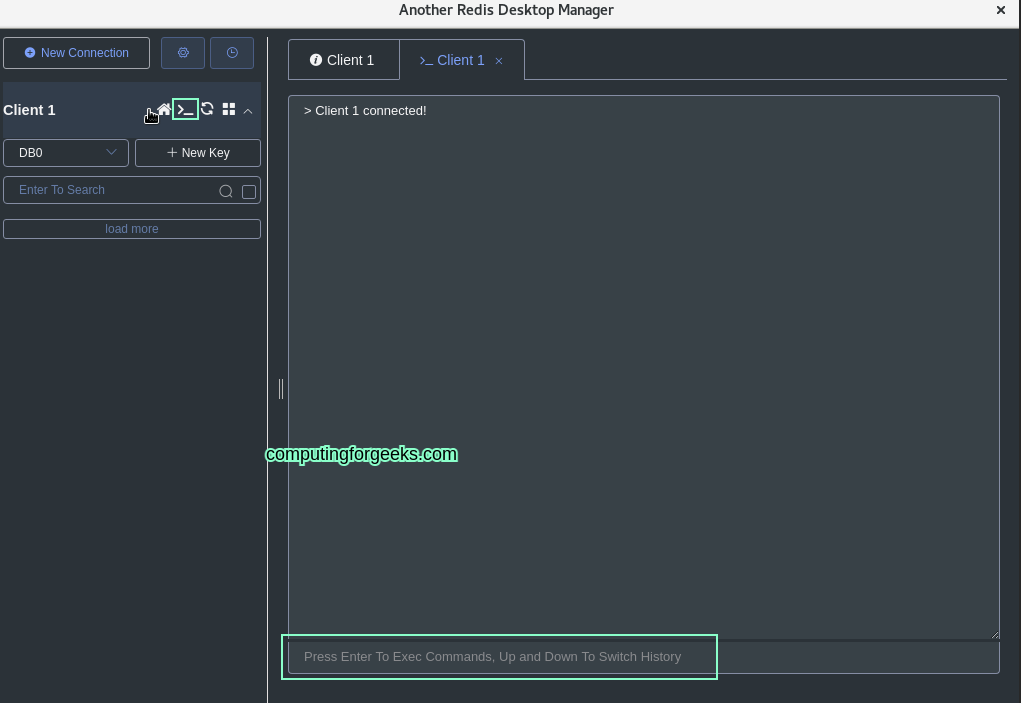Add a New Key
The image size is (1021, 703).
(x=198, y=153)
